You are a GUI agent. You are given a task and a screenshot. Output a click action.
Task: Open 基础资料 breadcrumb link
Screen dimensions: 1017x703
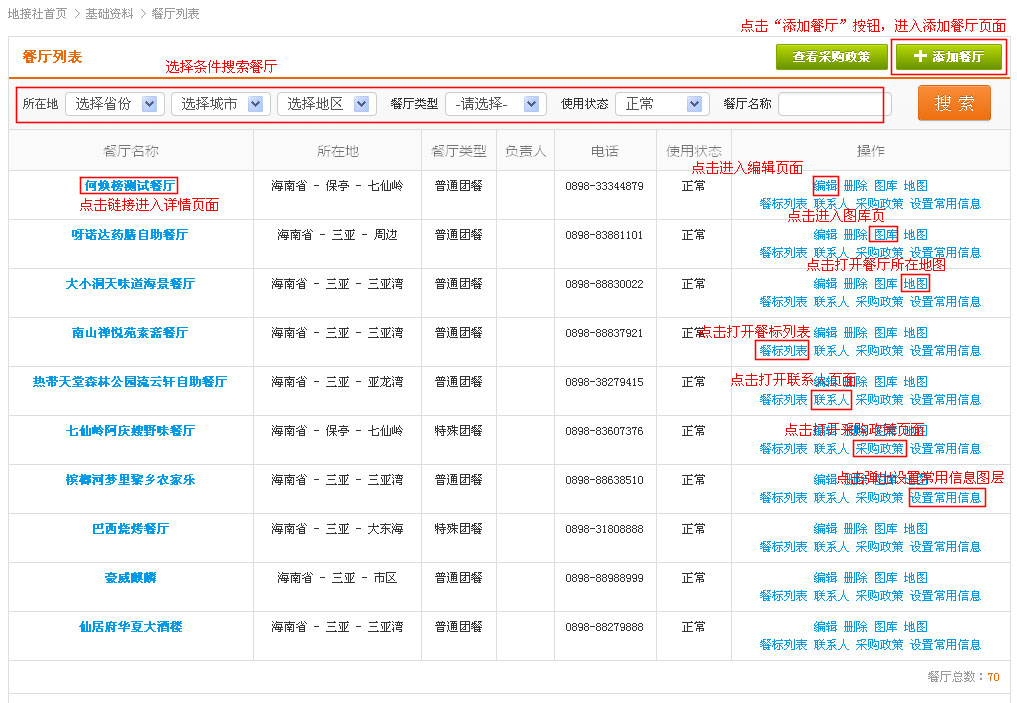(109, 14)
